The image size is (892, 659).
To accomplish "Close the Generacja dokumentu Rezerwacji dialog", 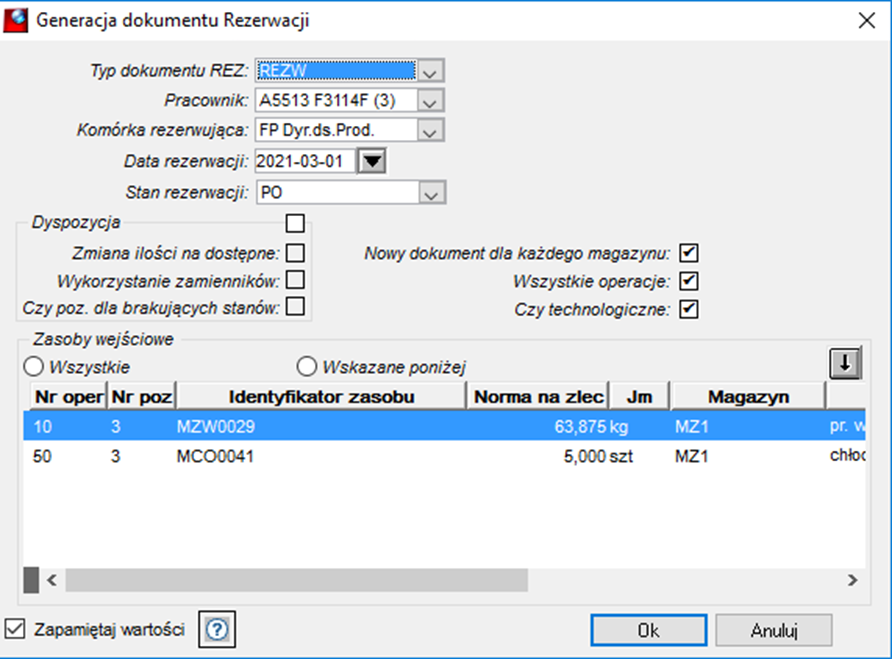I will point(866,20).
